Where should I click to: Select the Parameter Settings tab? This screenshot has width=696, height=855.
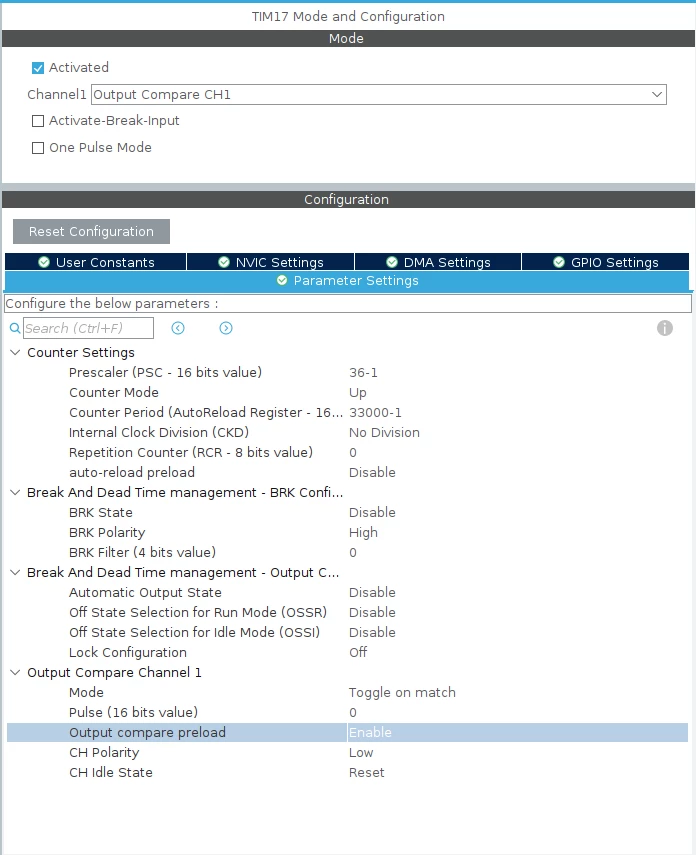click(x=347, y=281)
